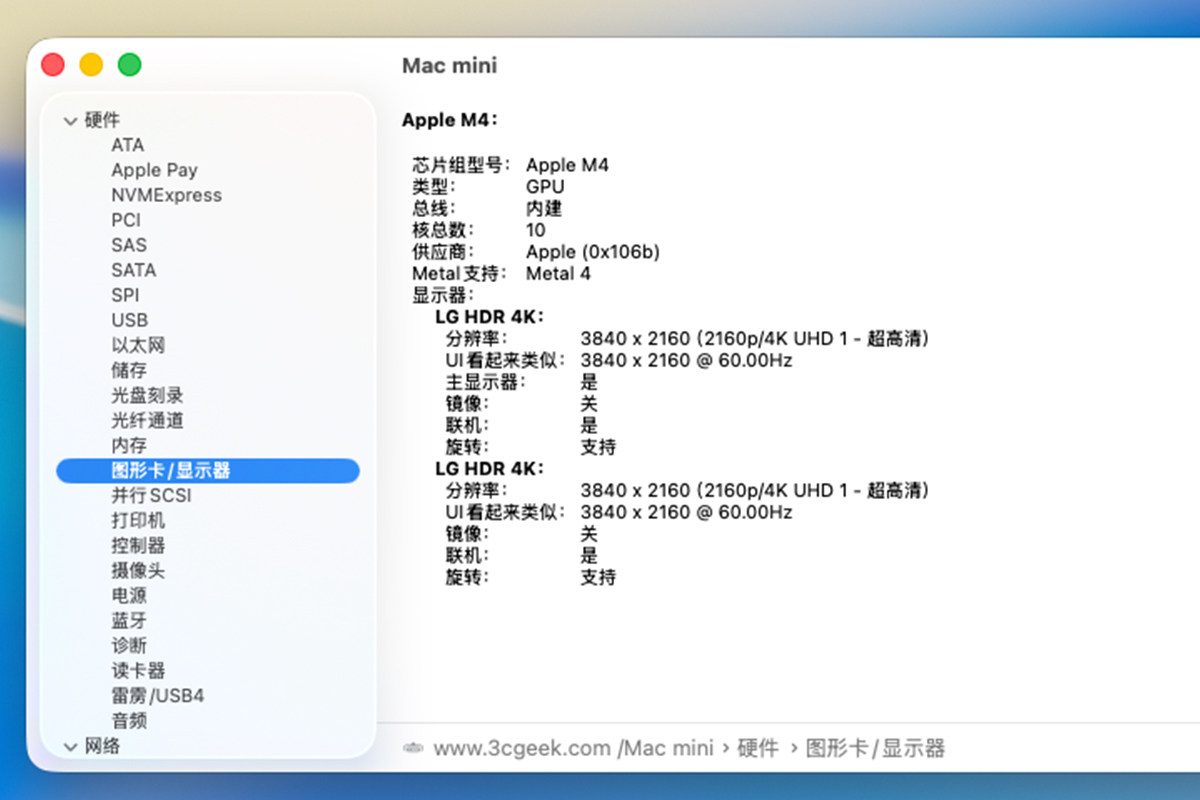This screenshot has width=1200, height=800.
Task: Select SAS in the hardware list
Action: pos(129,245)
